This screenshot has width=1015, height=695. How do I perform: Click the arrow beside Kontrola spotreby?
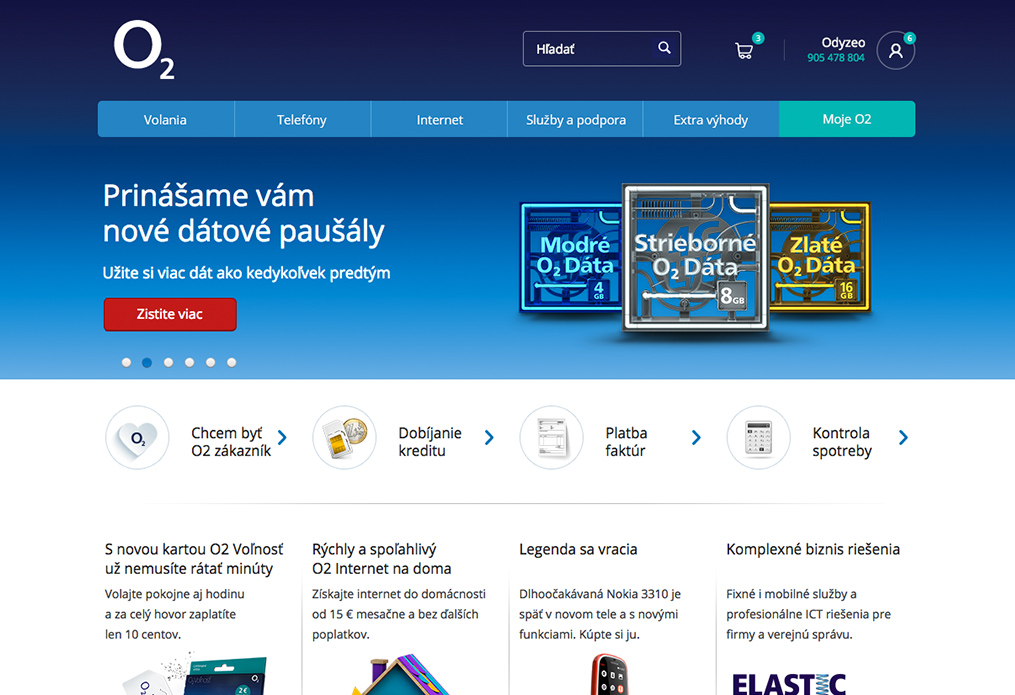point(904,437)
